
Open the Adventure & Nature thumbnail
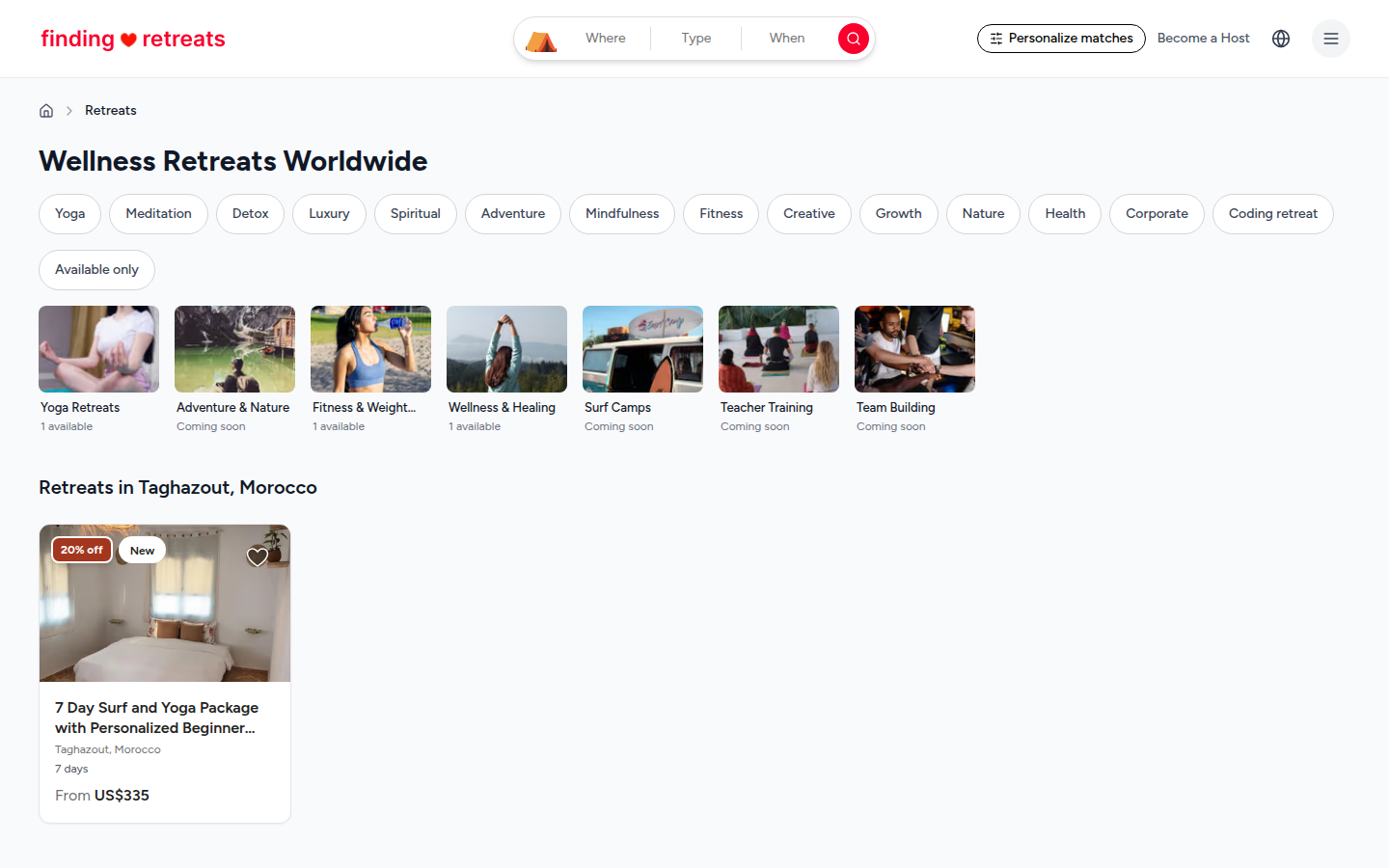tap(234, 349)
